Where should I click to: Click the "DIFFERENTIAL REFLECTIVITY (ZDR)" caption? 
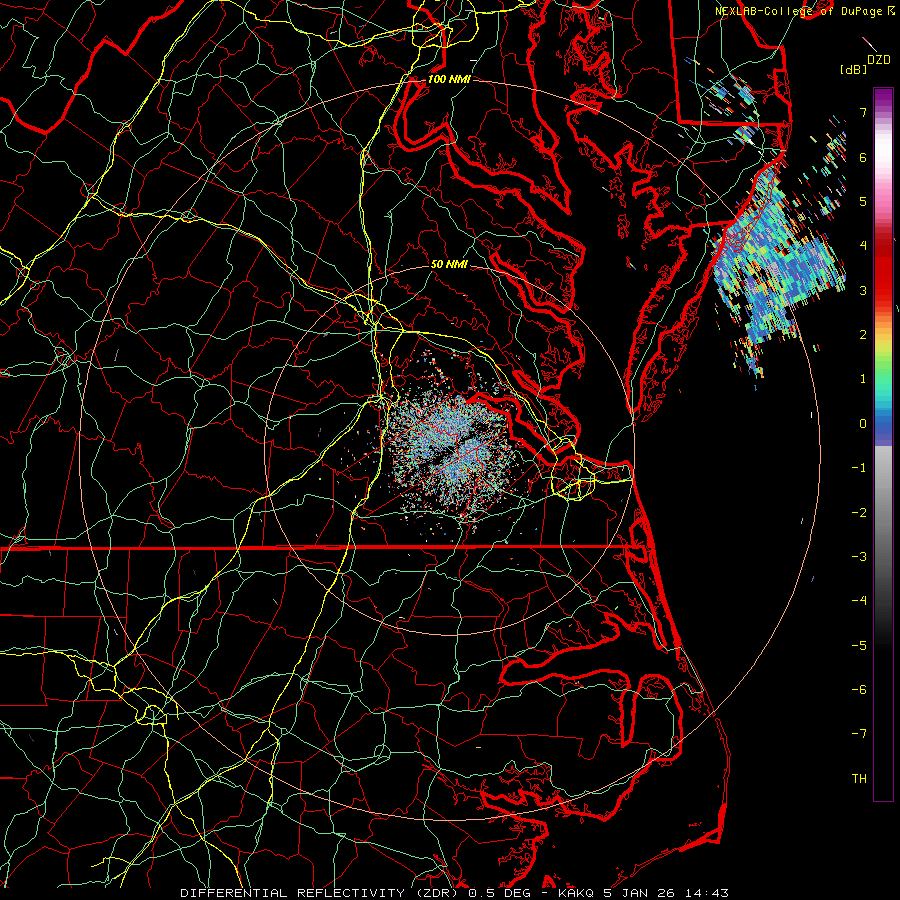click(321, 893)
